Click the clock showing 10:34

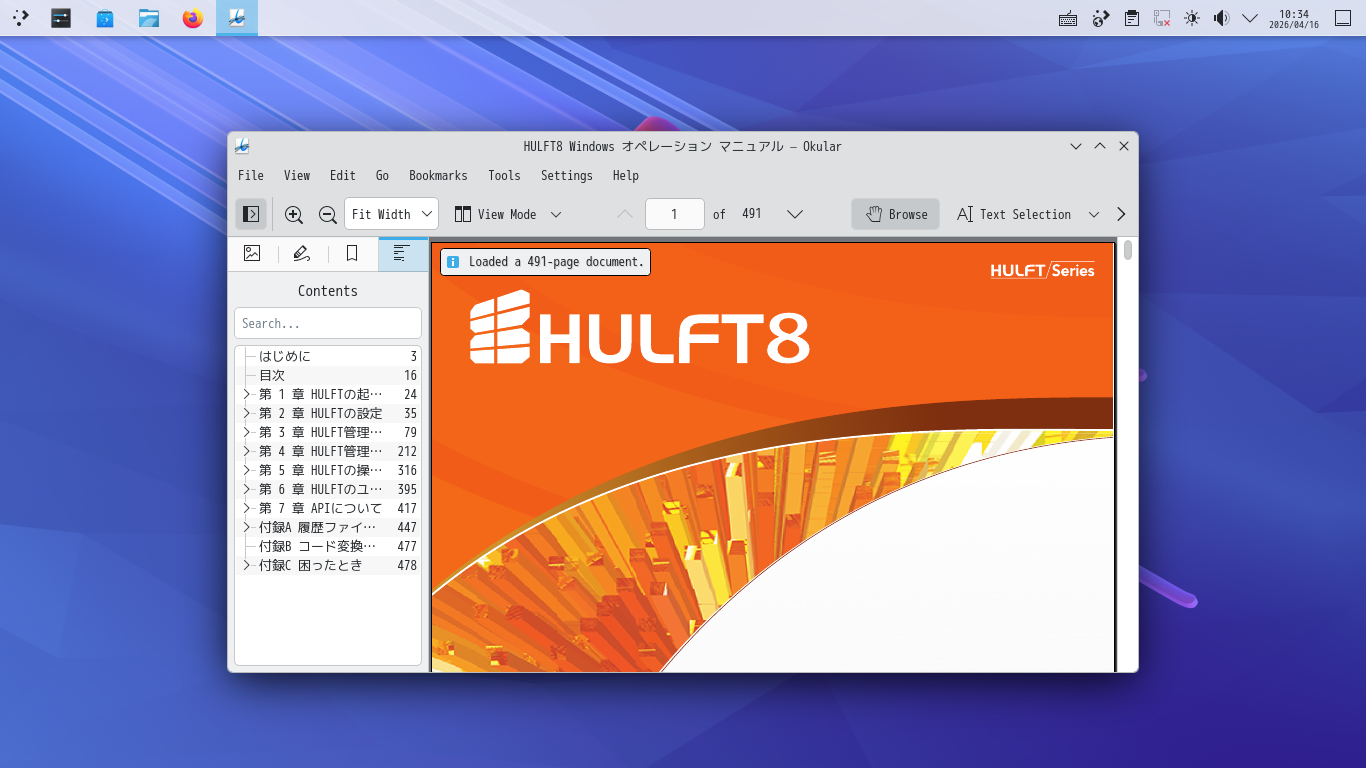(1294, 18)
